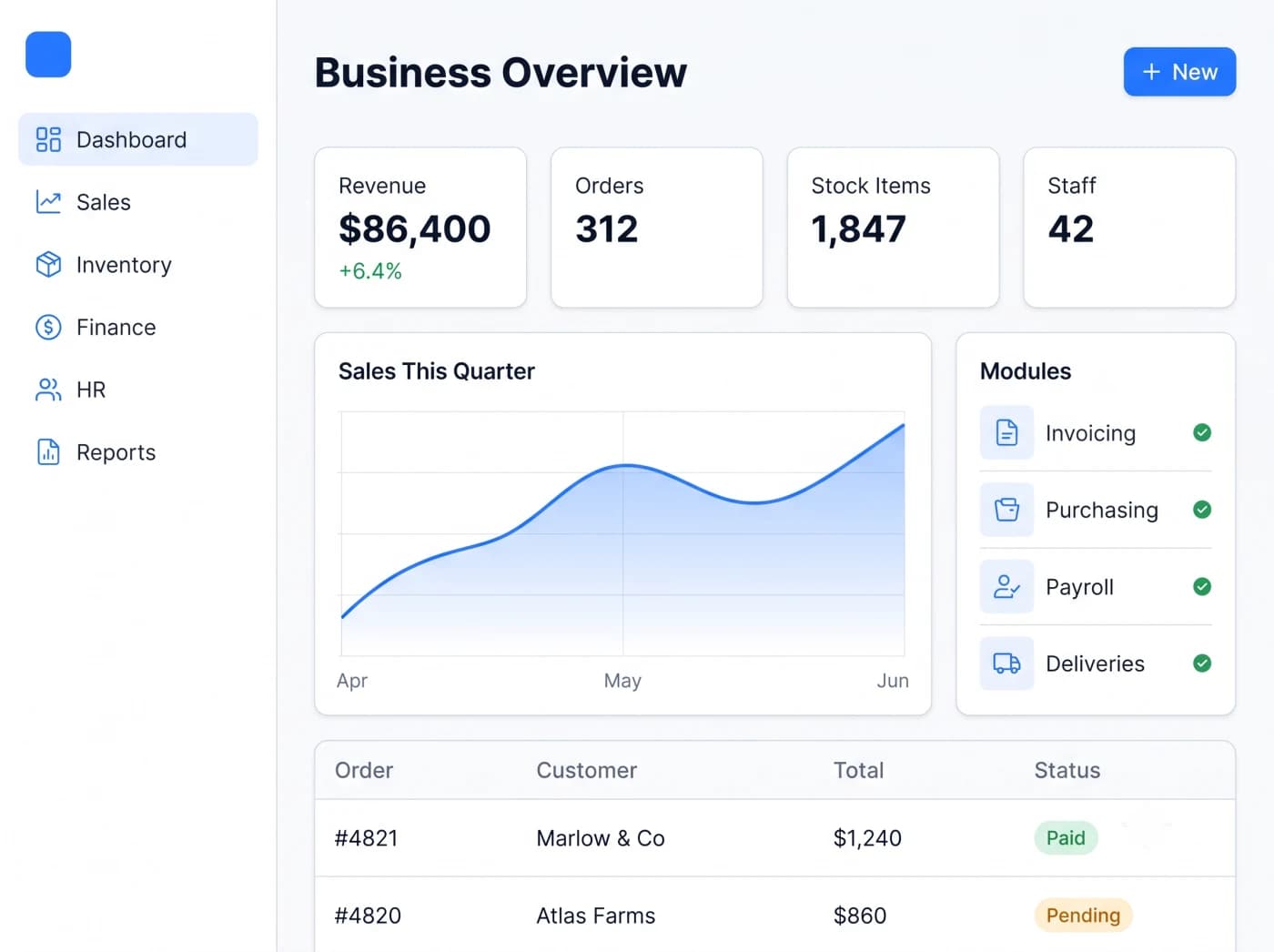Click the Payroll user-check icon
This screenshot has width=1274, height=952.
[1006, 586]
